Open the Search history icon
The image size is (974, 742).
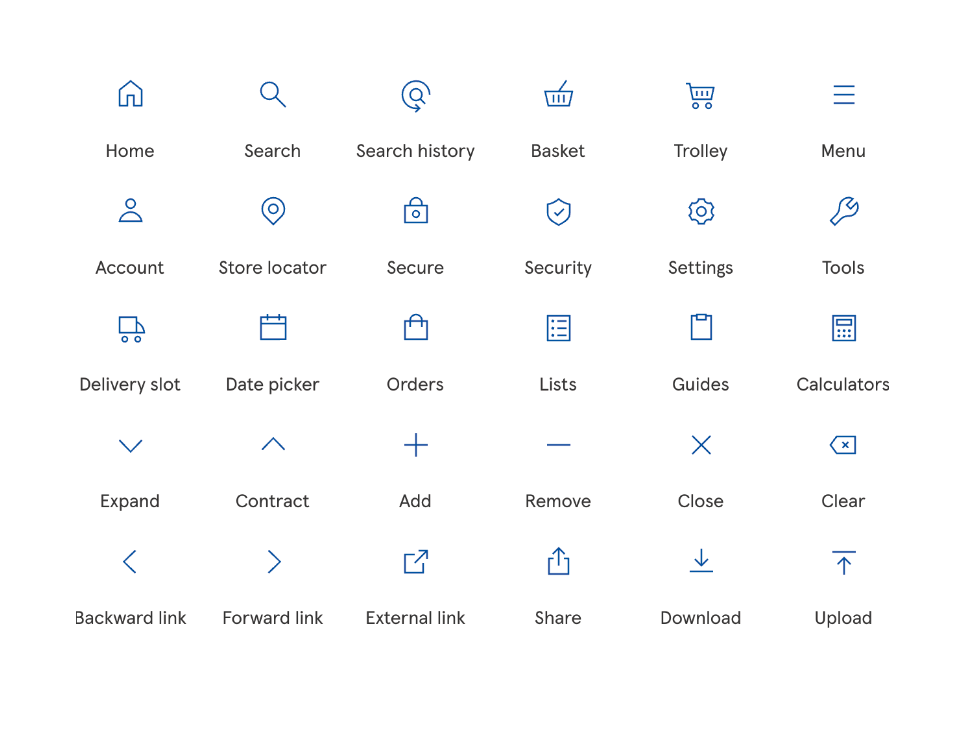416,96
